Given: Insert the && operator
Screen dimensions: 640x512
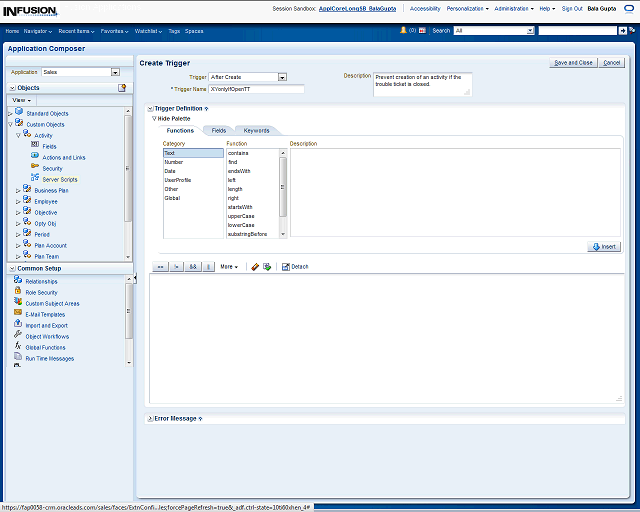Looking at the screenshot, I should [193, 267].
